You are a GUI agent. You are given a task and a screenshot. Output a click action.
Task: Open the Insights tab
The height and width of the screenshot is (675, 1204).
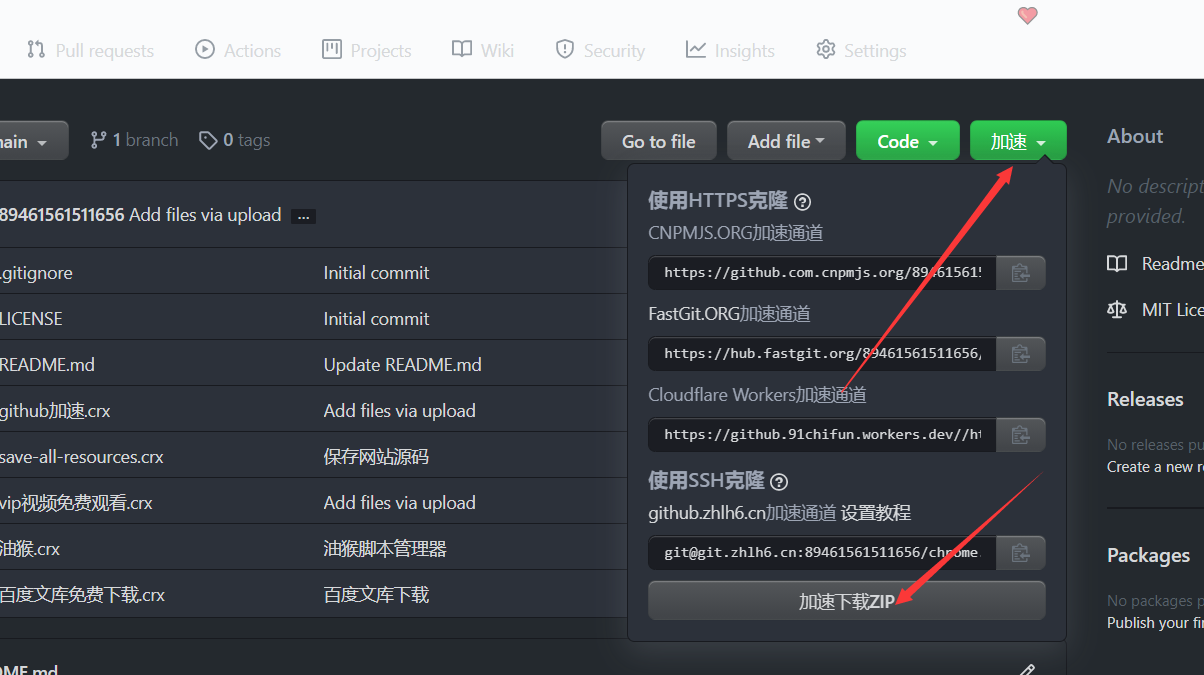(730, 50)
